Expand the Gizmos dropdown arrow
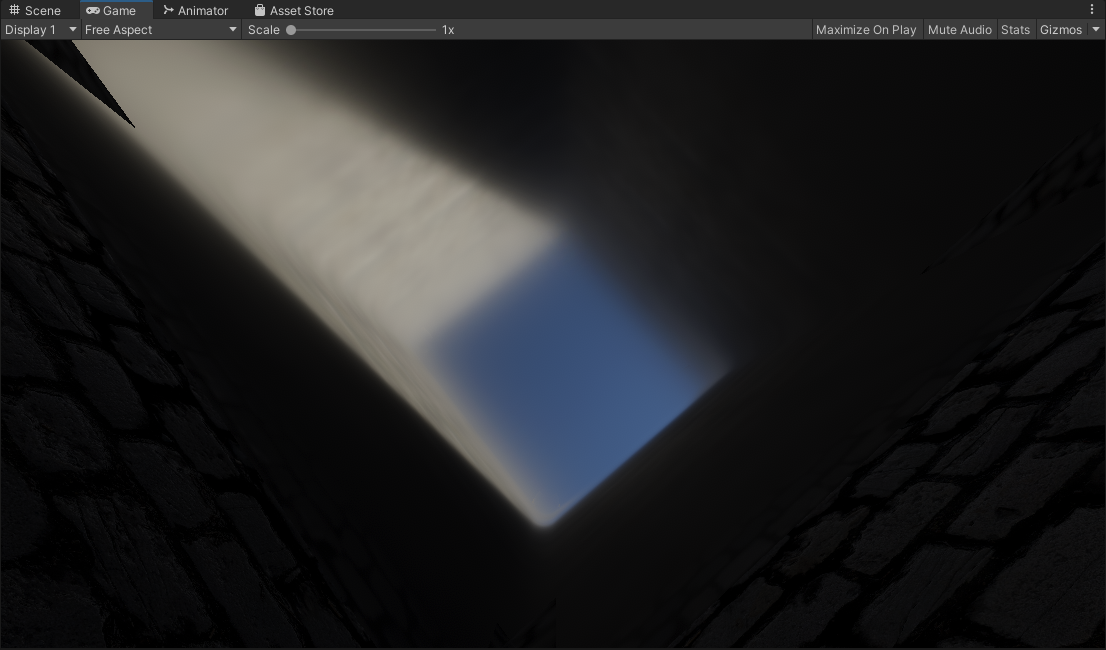The width and height of the screenshot is (1106, 650). [1096, 30]
